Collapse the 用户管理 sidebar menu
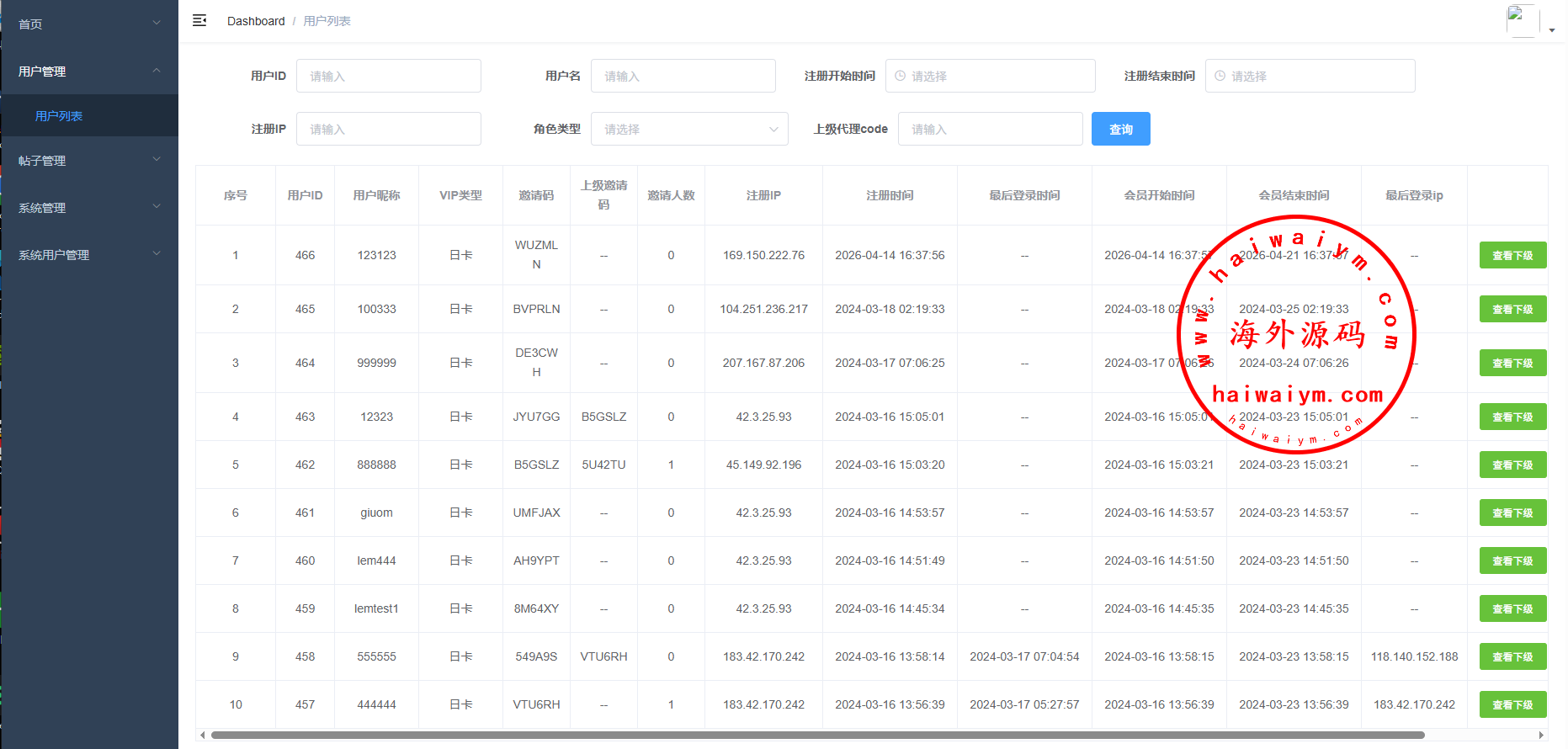The height and width of the screenshot is (749, 1568). tap(88, 72)
